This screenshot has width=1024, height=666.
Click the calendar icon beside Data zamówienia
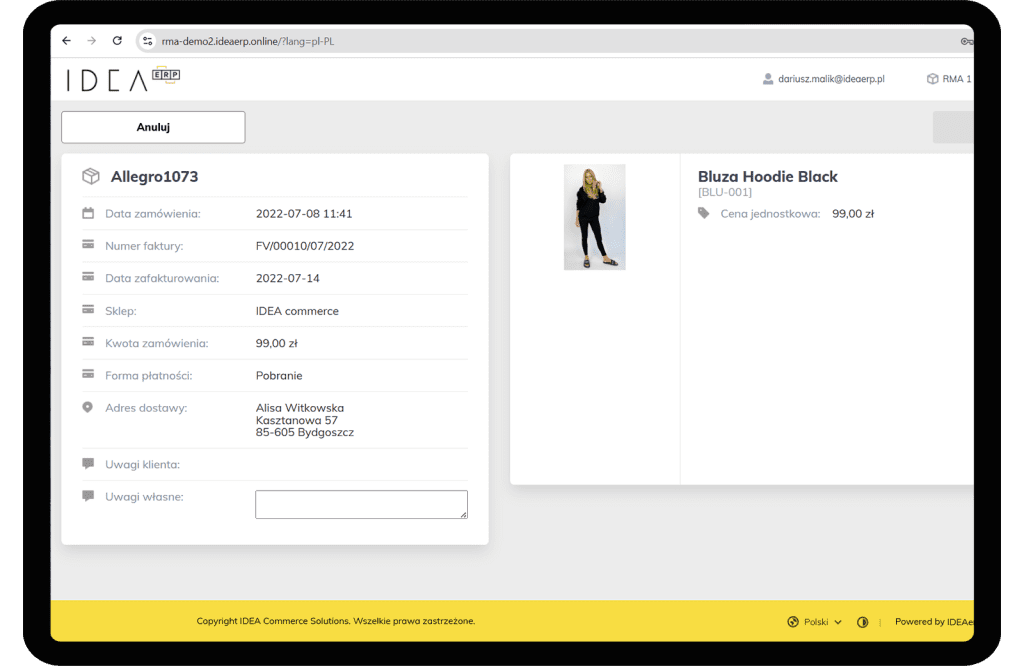88,213
